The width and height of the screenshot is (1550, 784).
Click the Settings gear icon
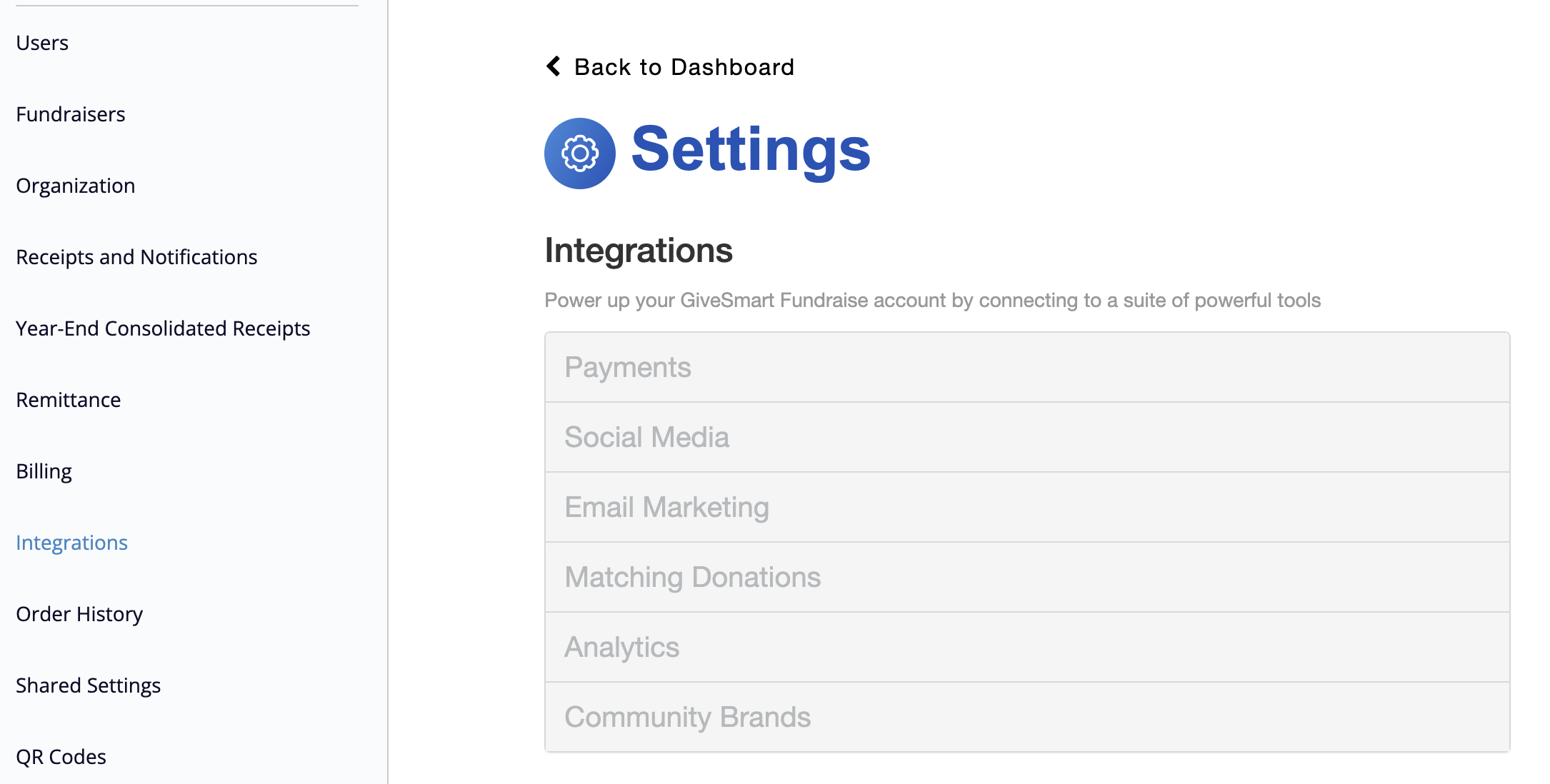coord(578,151)
